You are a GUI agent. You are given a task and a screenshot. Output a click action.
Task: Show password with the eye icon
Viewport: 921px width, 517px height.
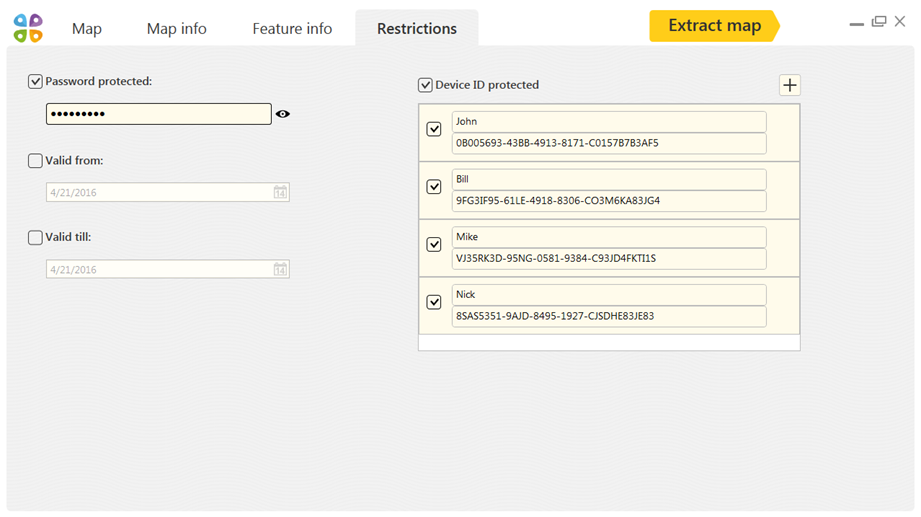click(x=283, y=114)
